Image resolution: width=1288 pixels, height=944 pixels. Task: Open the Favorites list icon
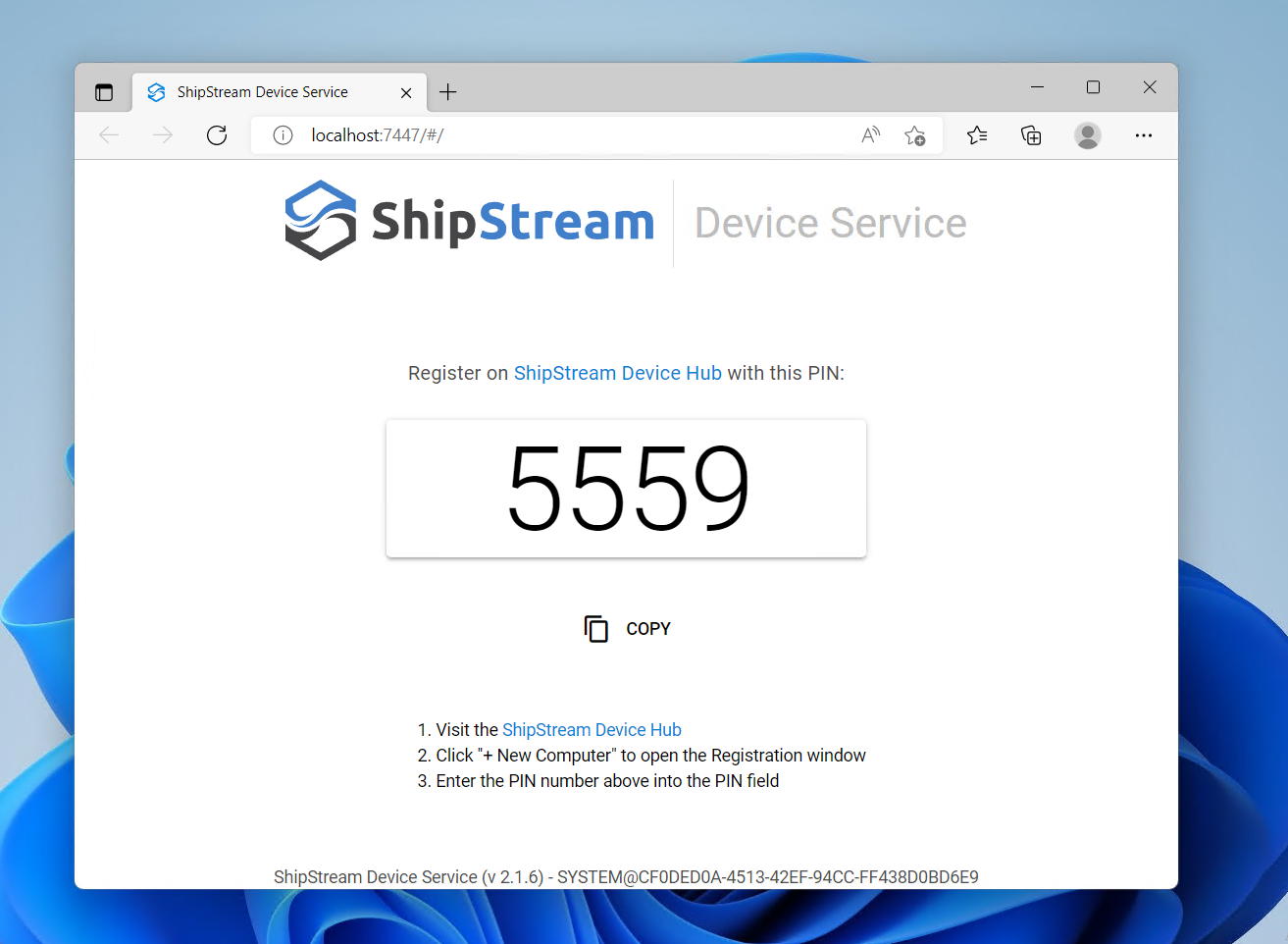point(977,135)
